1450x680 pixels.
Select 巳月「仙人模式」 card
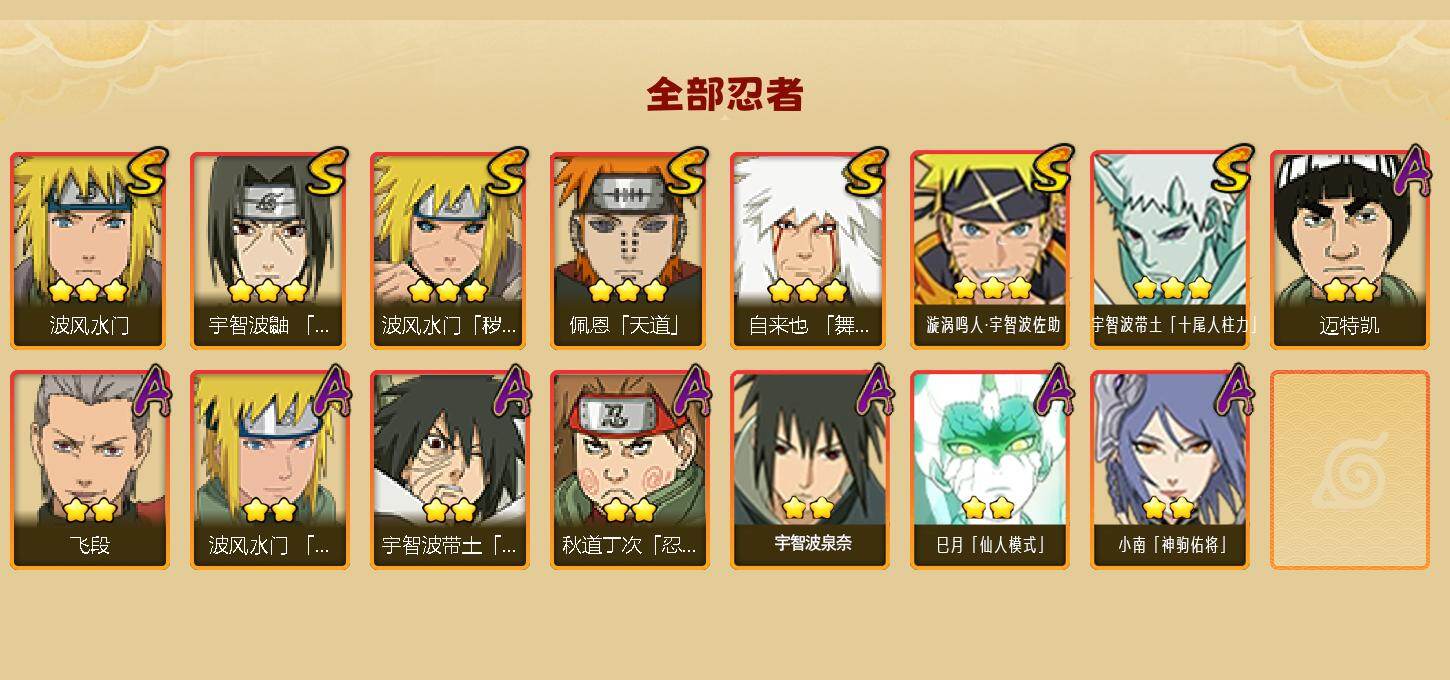click(989, 470)
